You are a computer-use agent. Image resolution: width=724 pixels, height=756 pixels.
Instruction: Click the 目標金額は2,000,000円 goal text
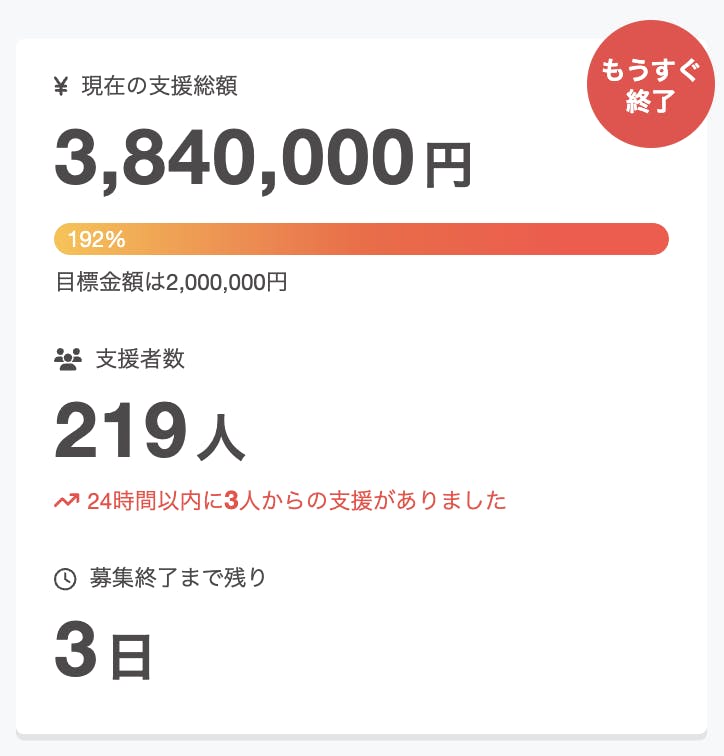(x=172, y=282)
